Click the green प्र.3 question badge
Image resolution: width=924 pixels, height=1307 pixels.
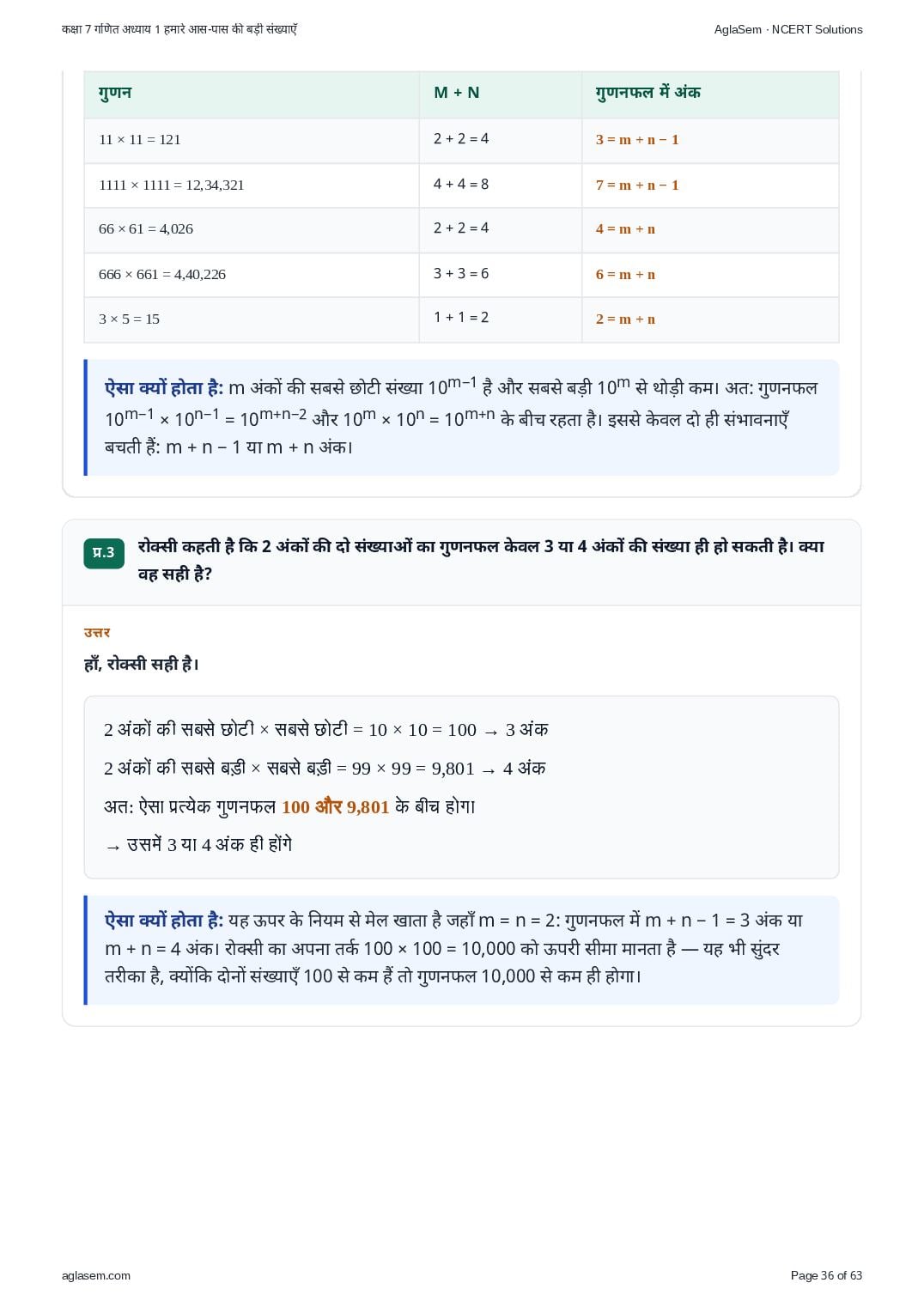click(x=104, y=553)
